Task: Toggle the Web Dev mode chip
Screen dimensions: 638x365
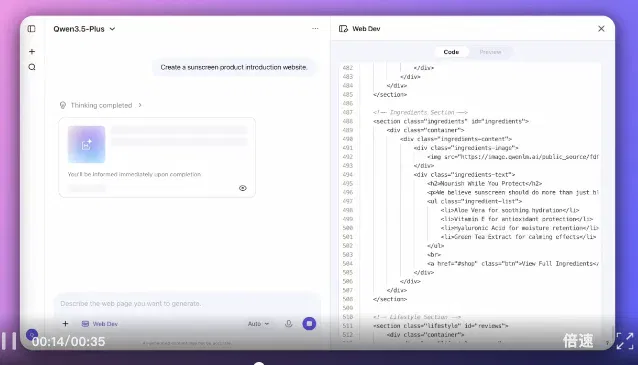Action: pyautogui.click(x=100, y=324)
